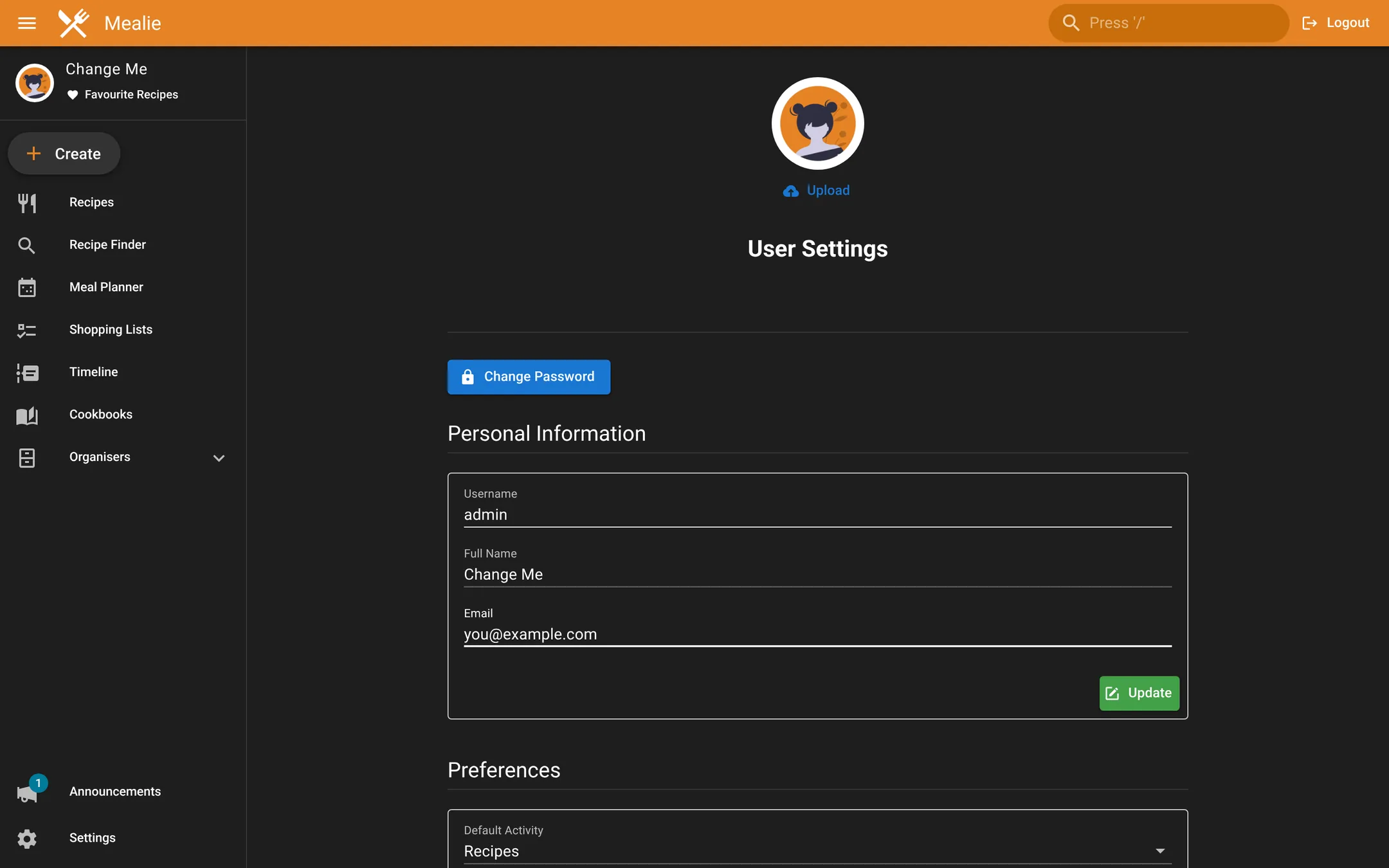Viewport: 1389px width, 868px height.
Task: Click the search box labeled Press '/'
Action: point(1168,23)
